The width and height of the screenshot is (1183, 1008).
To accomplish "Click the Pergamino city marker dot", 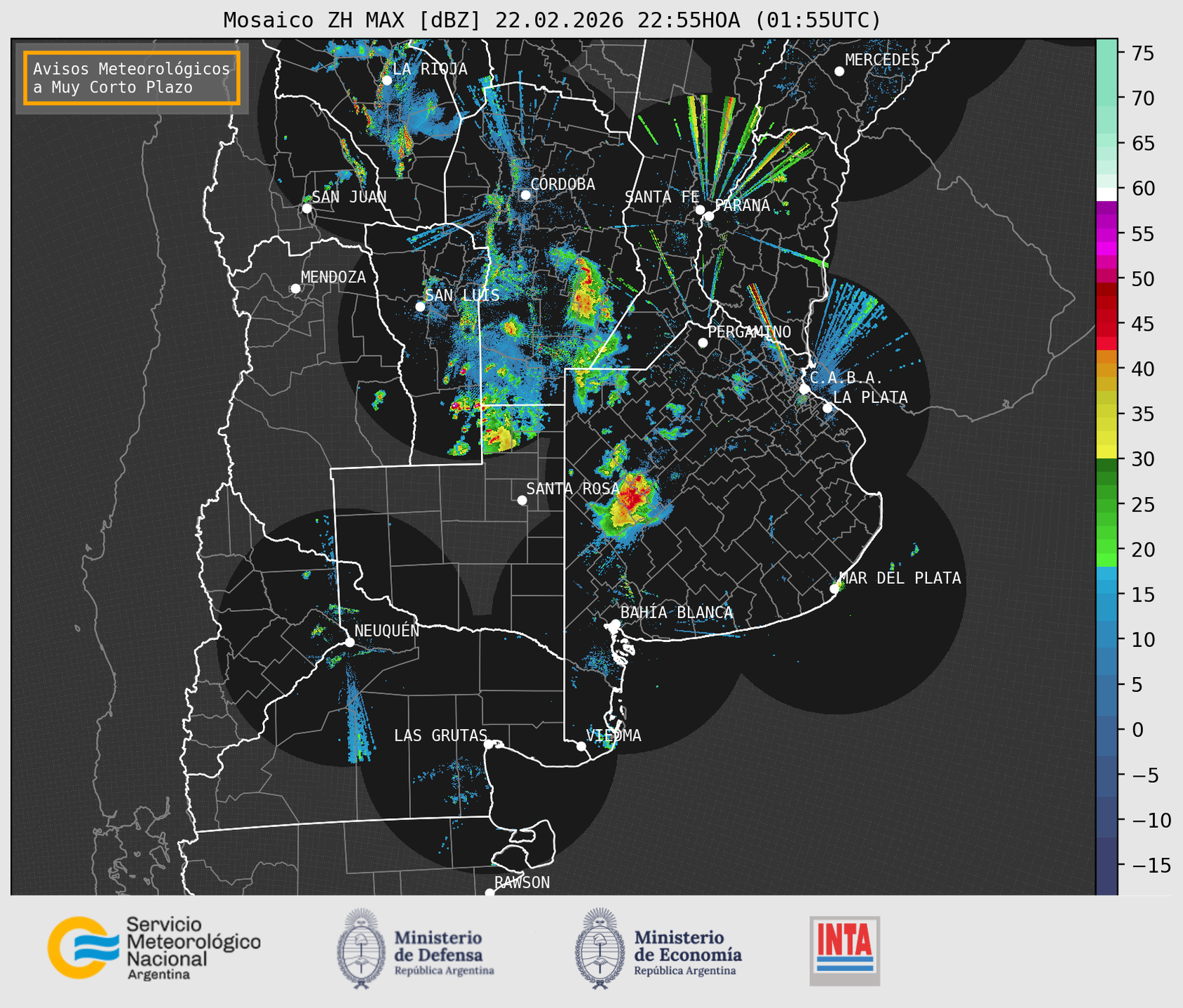I will (703, 343).
